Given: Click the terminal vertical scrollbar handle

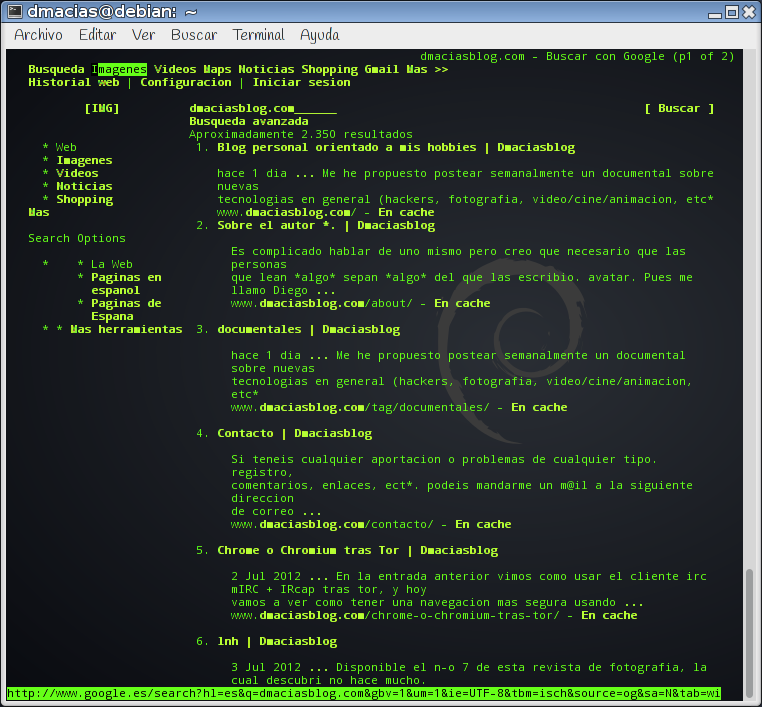Looking at the screenshot, I should tap(749, 633).
